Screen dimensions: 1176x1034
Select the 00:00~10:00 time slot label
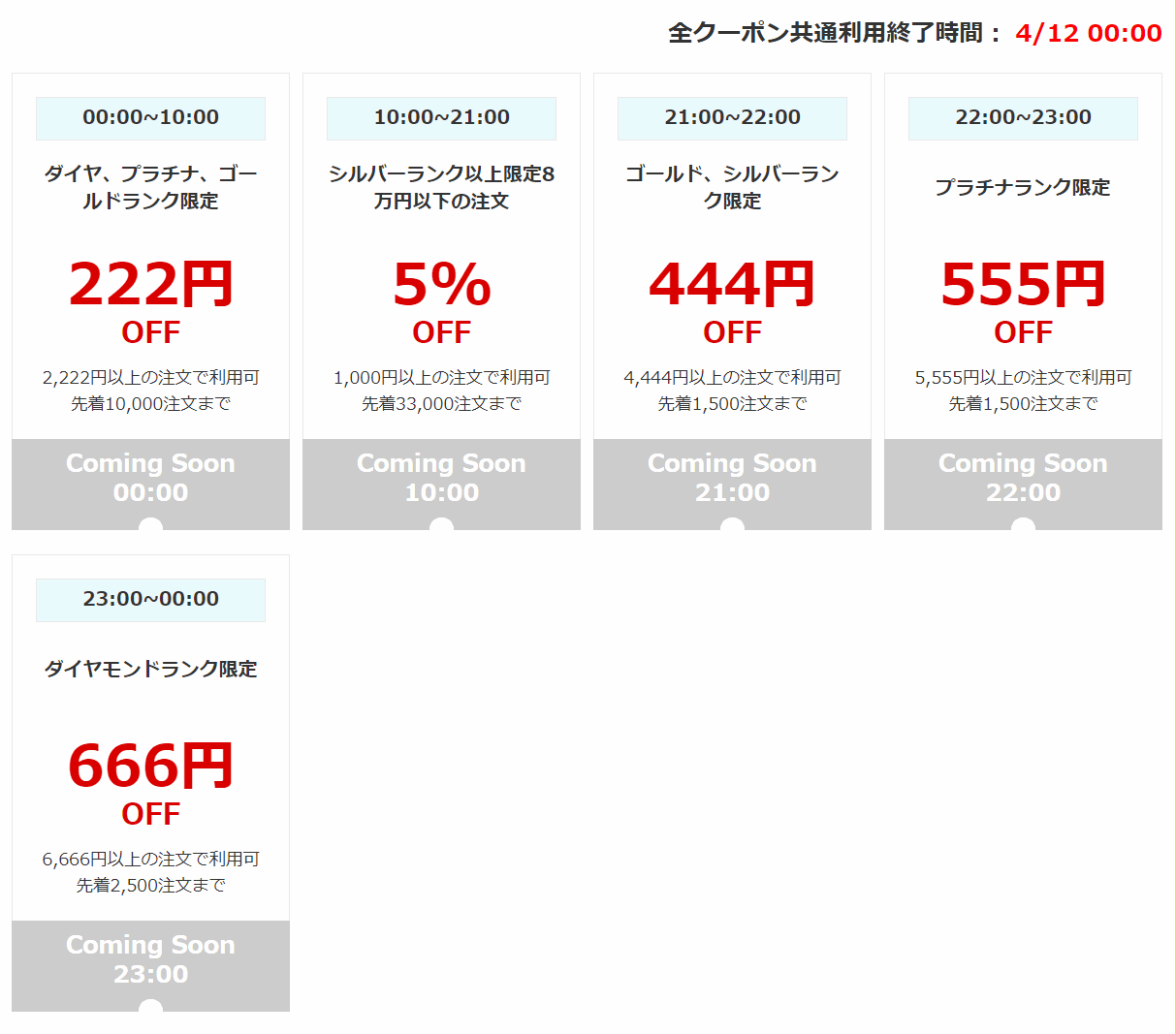point(150,118)
